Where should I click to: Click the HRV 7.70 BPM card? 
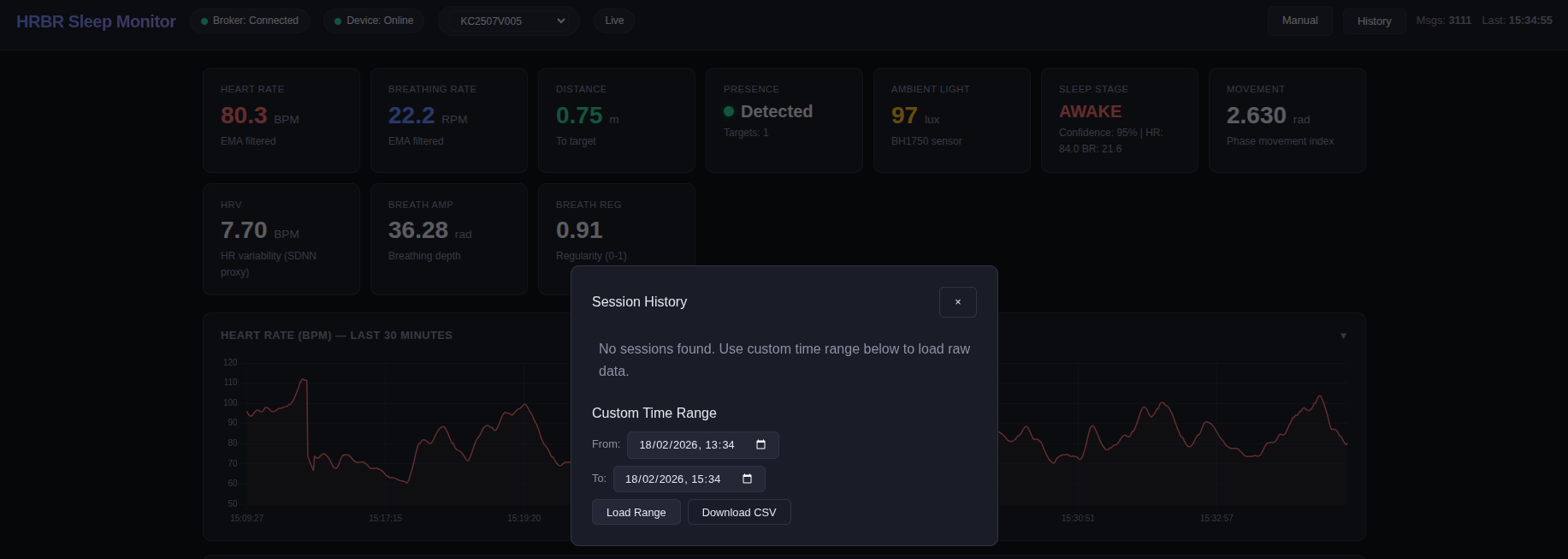(x=281, y=239)
